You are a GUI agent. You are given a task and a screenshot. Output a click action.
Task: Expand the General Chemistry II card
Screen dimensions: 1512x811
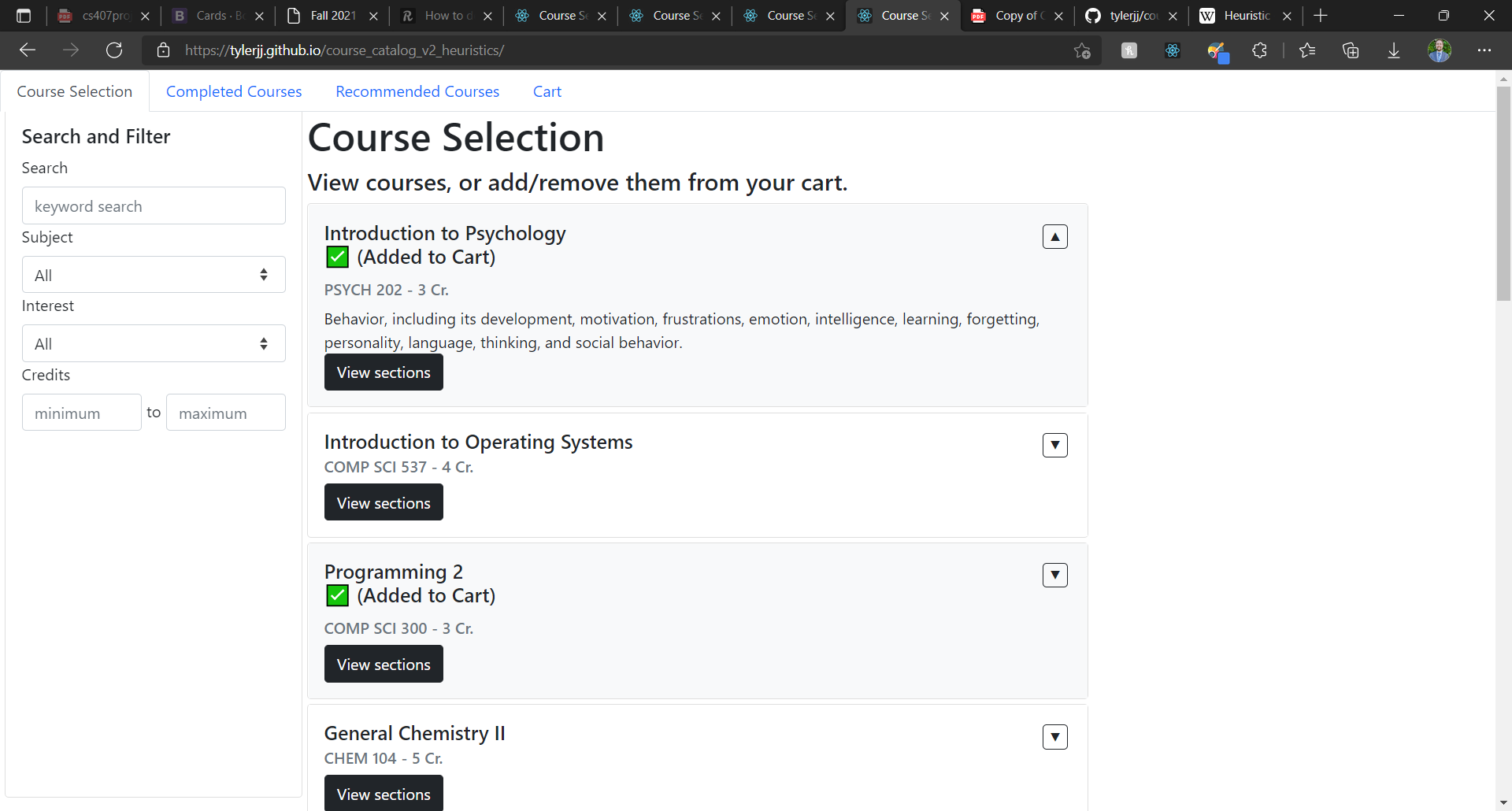(1054, 737)
